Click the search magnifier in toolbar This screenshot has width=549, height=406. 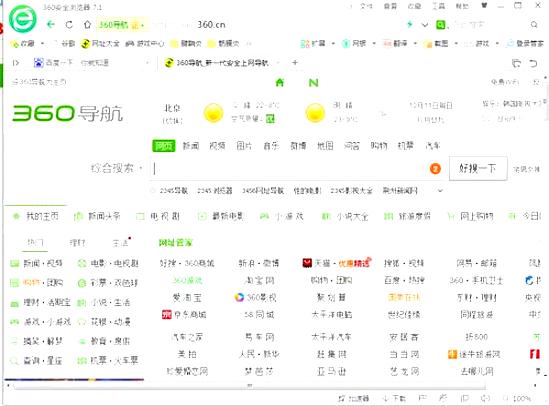[534, 24]
